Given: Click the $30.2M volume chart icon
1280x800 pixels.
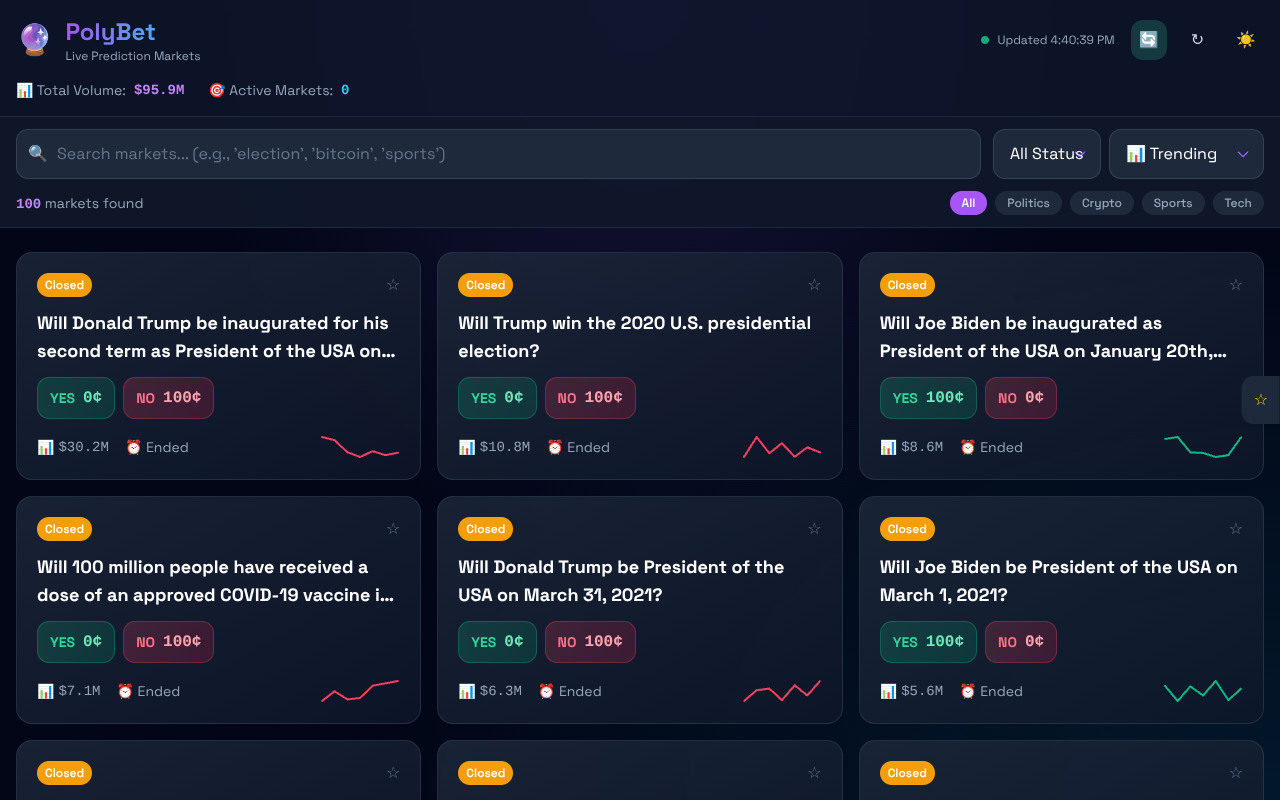Looking at the screenshot, I should pyautogui.click(x=45, y=447).
